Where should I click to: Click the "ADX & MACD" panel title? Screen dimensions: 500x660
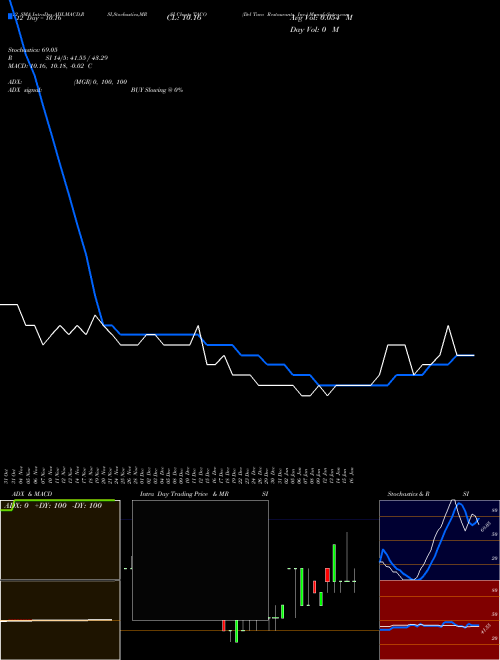[32, 494]
